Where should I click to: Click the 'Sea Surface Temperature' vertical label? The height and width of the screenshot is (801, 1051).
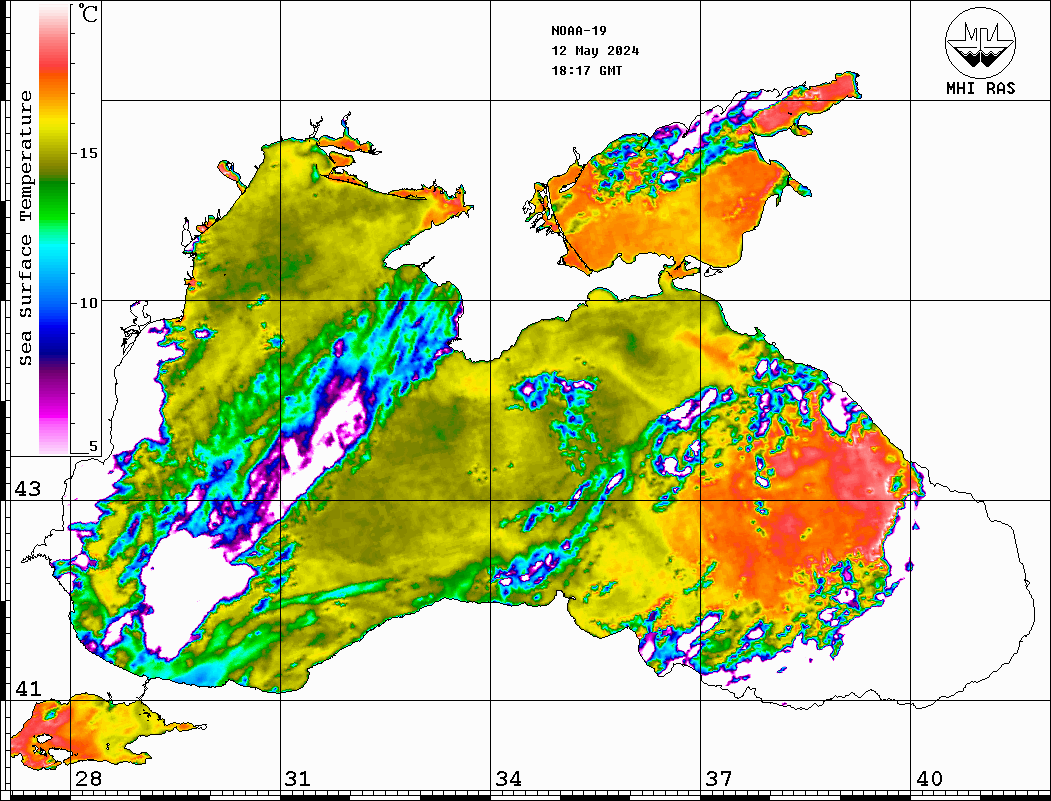point(25,229)
